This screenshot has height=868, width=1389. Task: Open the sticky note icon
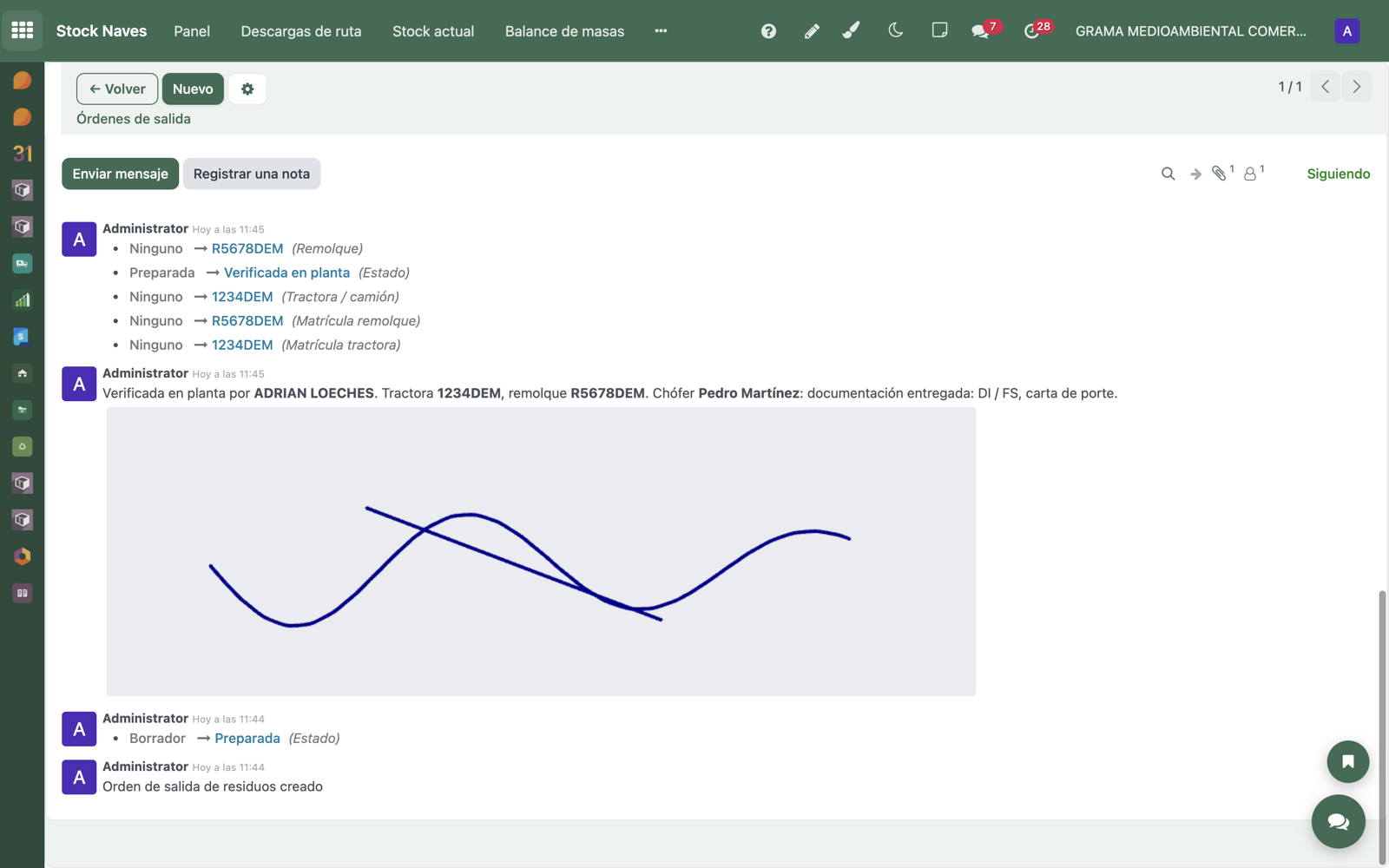tap(939, 30)
